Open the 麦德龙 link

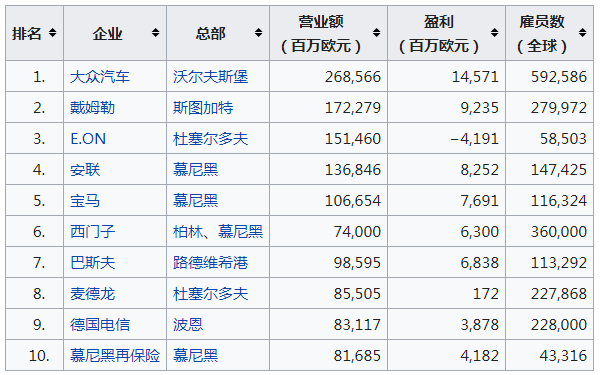tap(92, 294)
